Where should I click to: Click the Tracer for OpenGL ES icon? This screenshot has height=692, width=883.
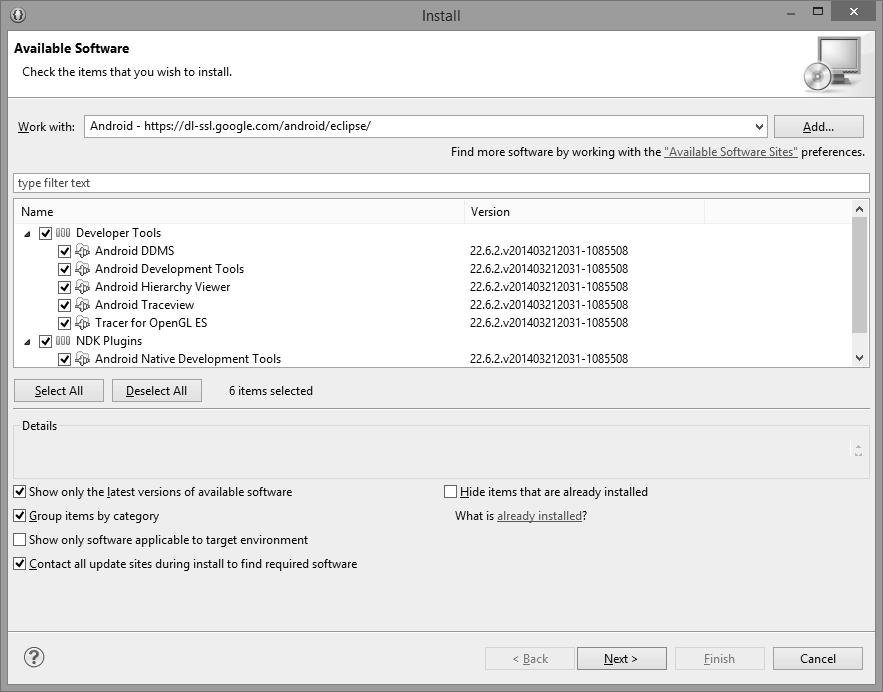pos(83,323)
